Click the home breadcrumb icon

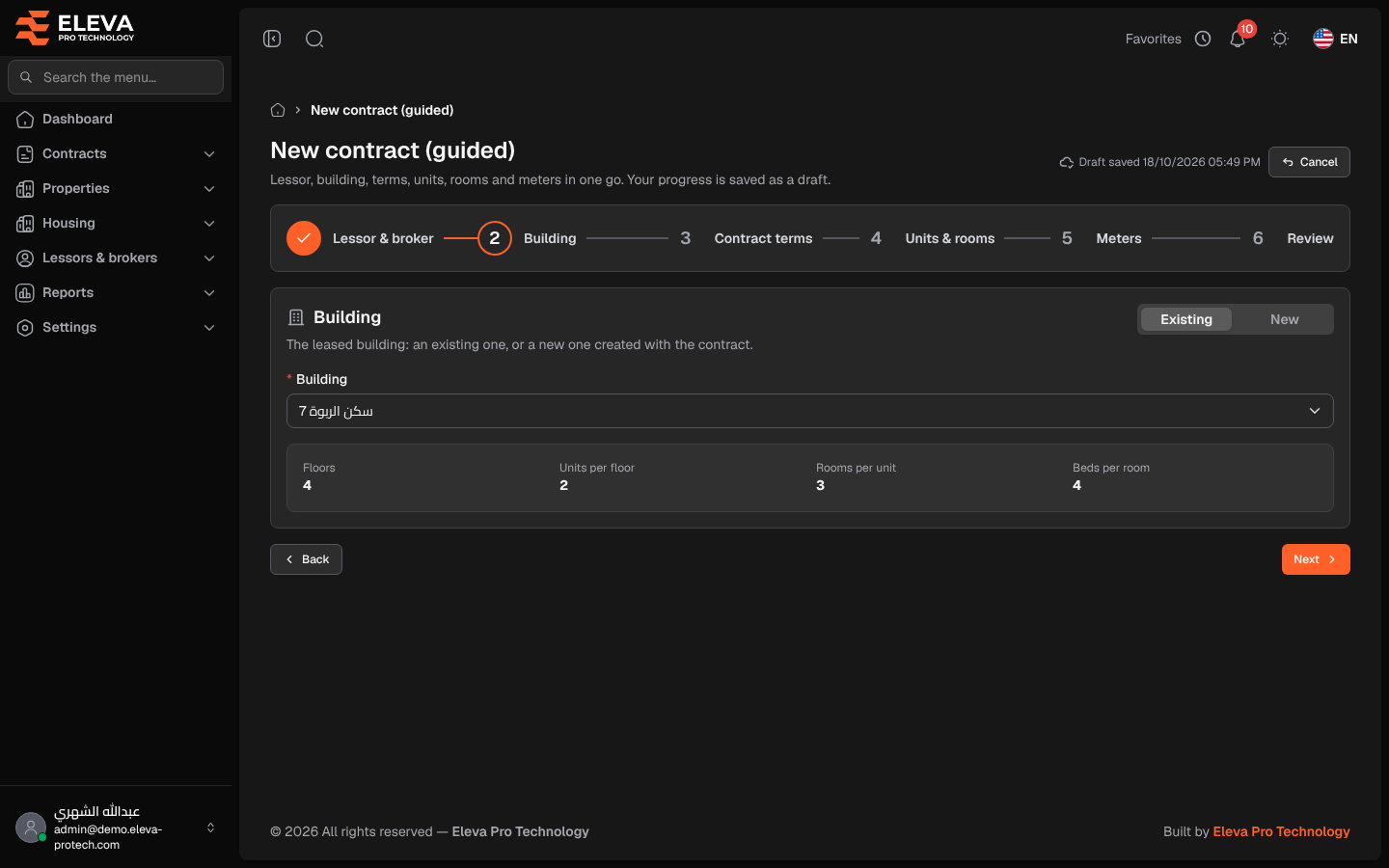[x=278, y=110]
